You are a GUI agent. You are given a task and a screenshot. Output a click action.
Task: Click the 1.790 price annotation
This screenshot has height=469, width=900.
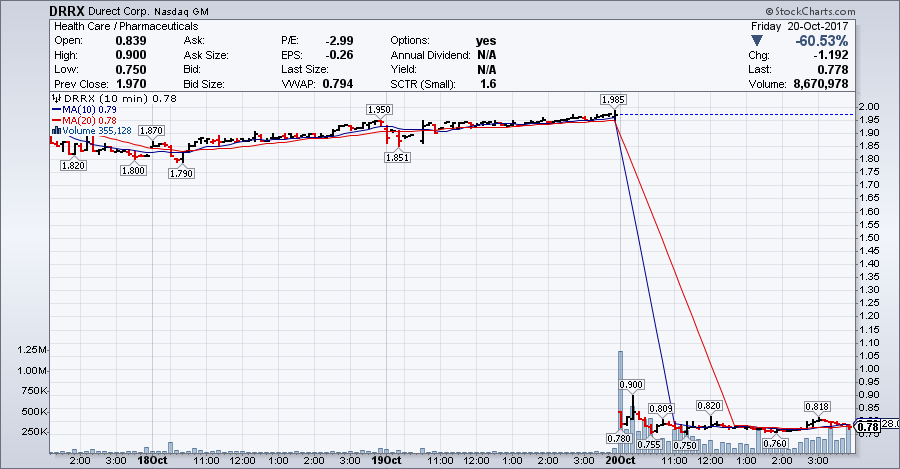[181, 173]
